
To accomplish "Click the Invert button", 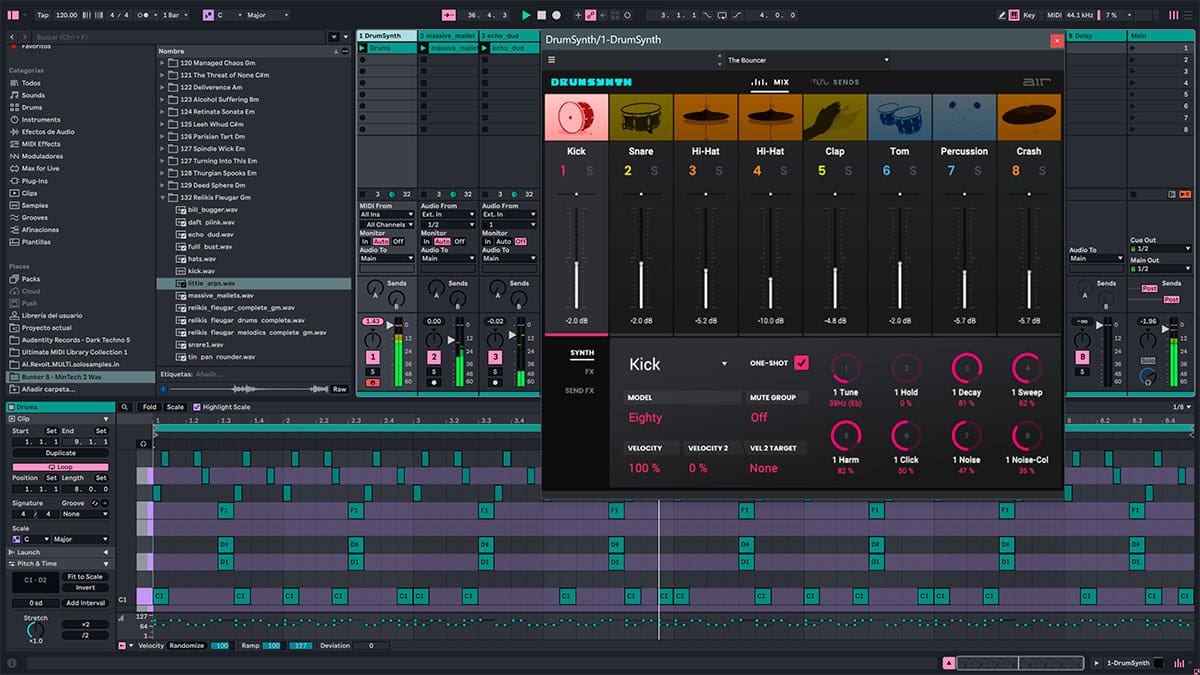I will coord(85,588).
